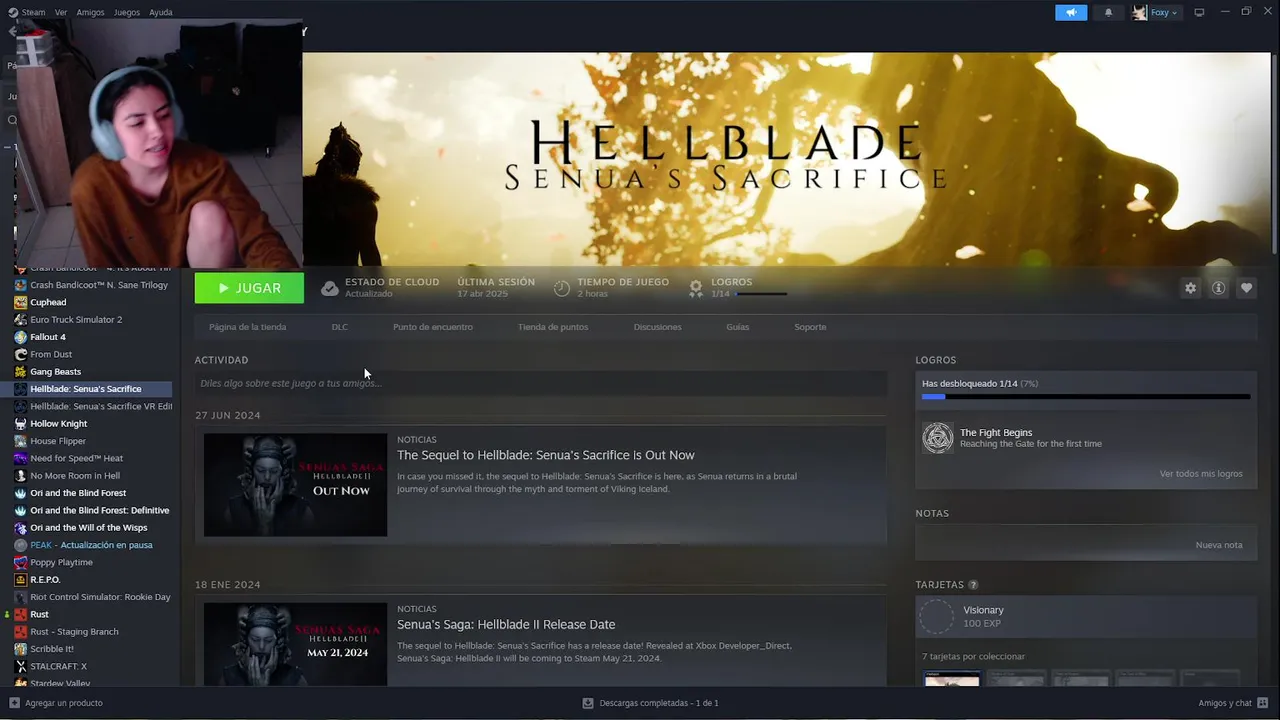1280x720 pixels.
Task: Click the Scribble It! game icon
Action: coord(21,649)
